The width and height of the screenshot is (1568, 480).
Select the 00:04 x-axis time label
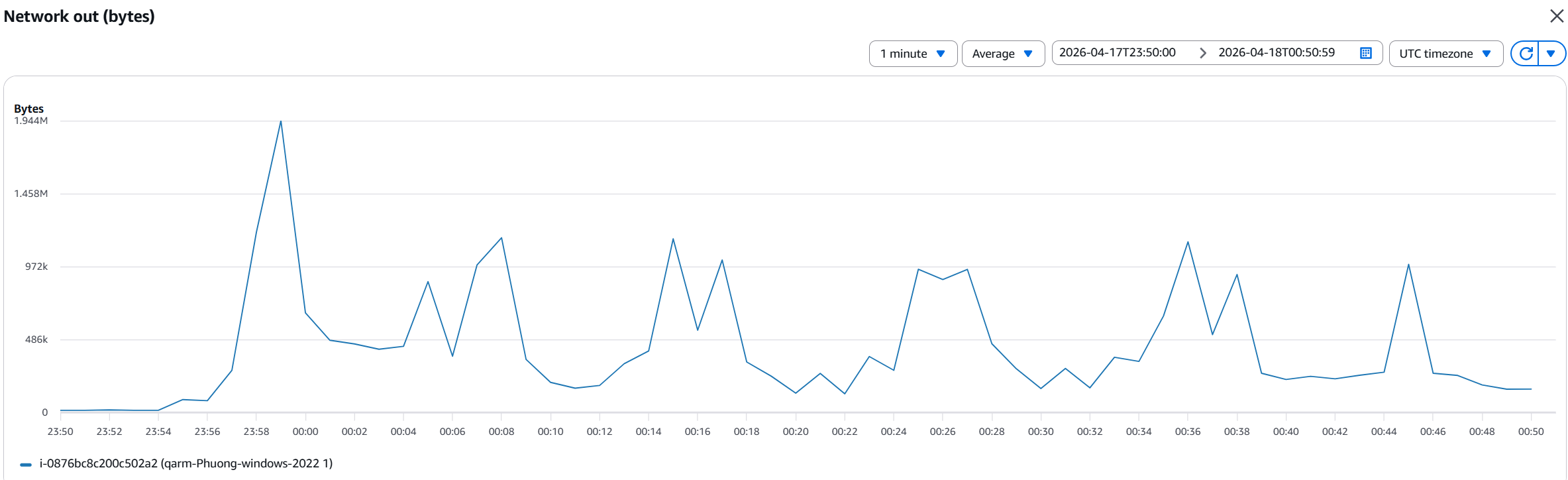tap(403, 432)
